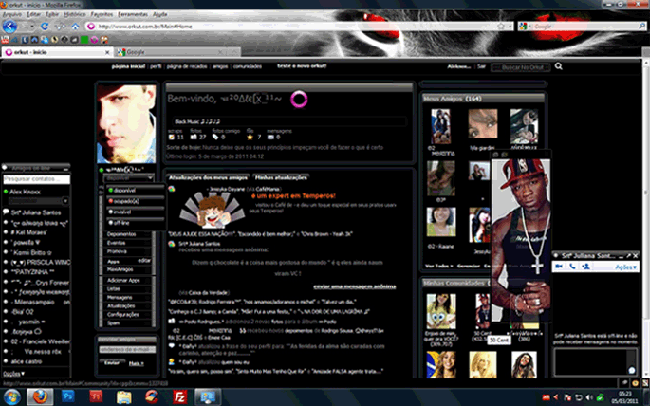Screen dimensions: 650x406
Task: Click the pink orkut bookmark icon
Action: [x=95, y=40]
